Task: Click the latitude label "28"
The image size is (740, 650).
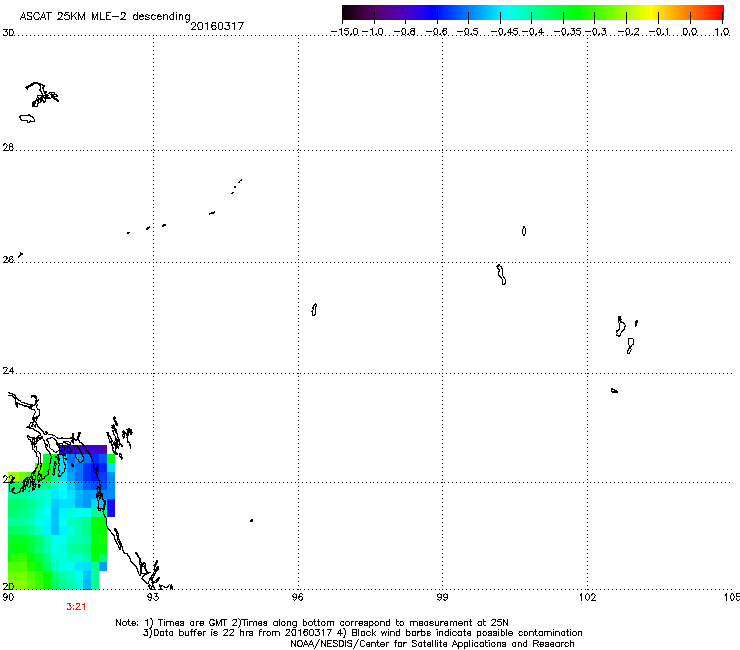Action: coord(8,147)
